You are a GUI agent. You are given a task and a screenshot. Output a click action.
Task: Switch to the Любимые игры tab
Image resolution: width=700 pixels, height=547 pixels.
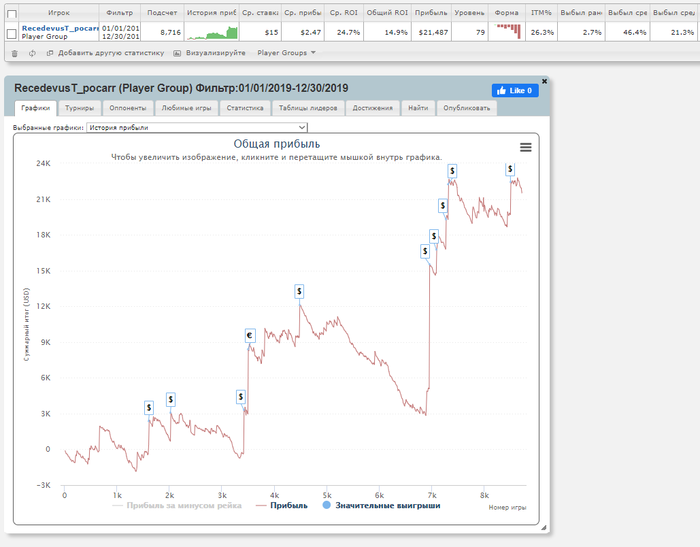click(x=186, y=108)
